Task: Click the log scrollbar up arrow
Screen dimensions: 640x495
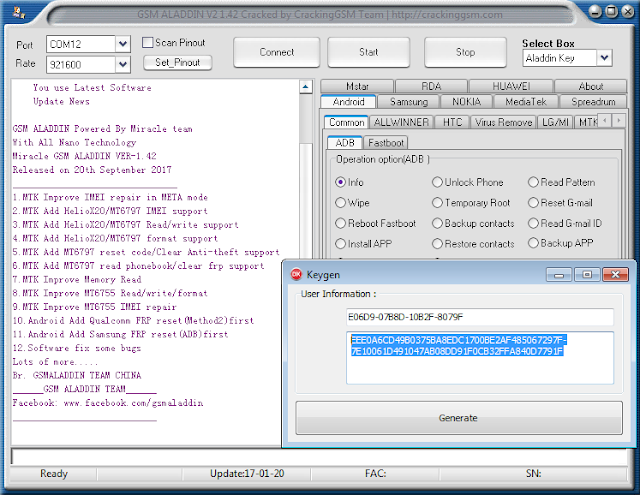Action: tap(305, 87)
